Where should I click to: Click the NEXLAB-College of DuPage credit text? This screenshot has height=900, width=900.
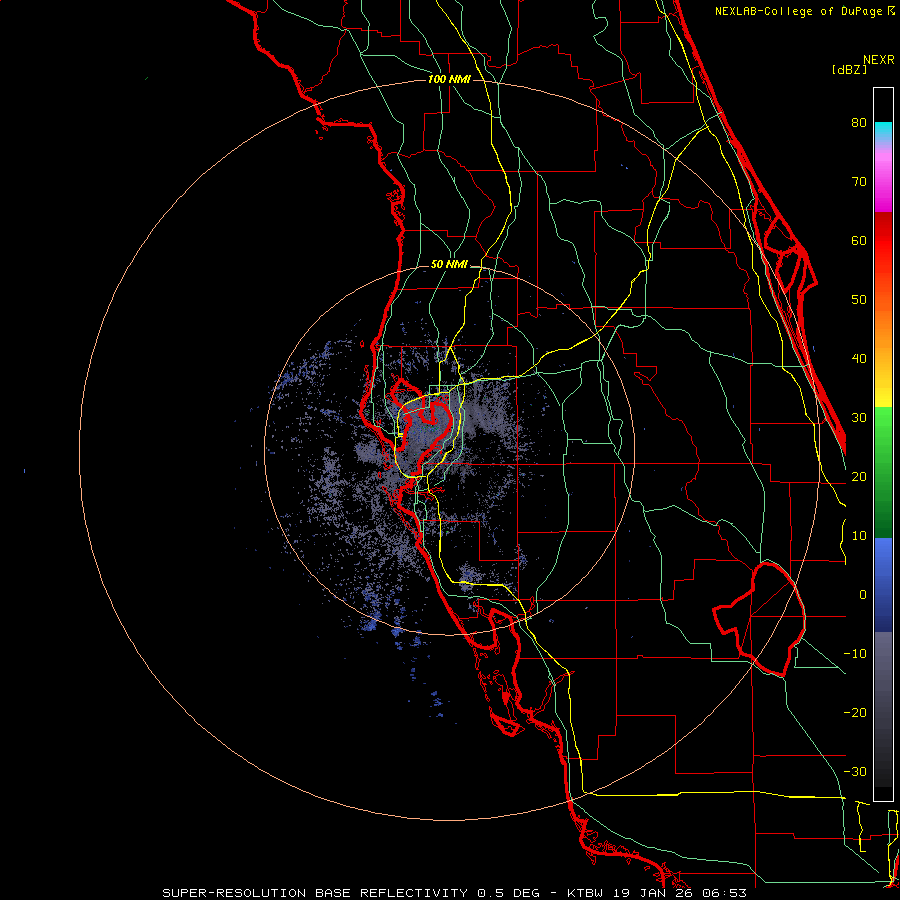804,11
